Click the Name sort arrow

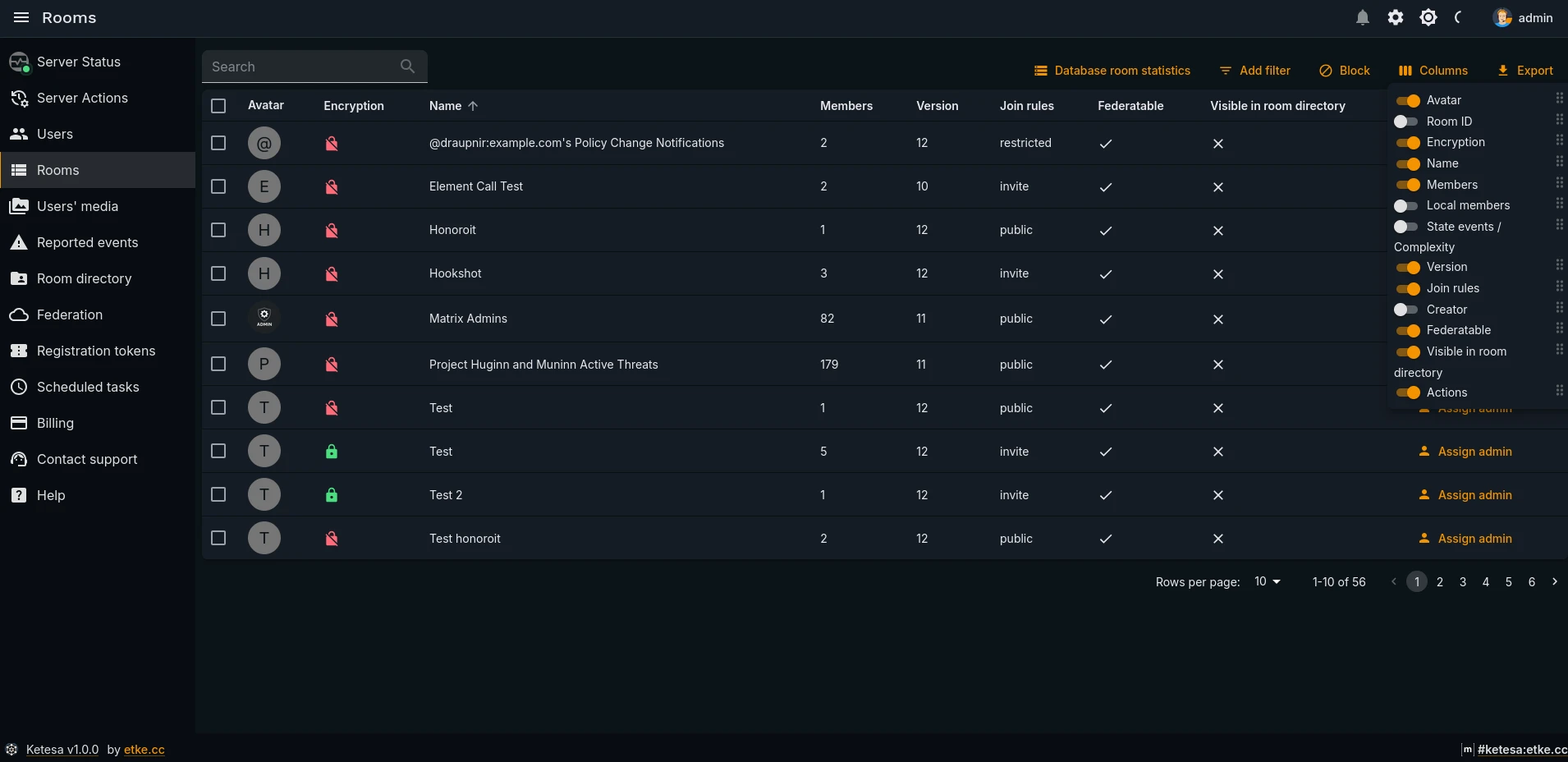[x=473, y=106]
